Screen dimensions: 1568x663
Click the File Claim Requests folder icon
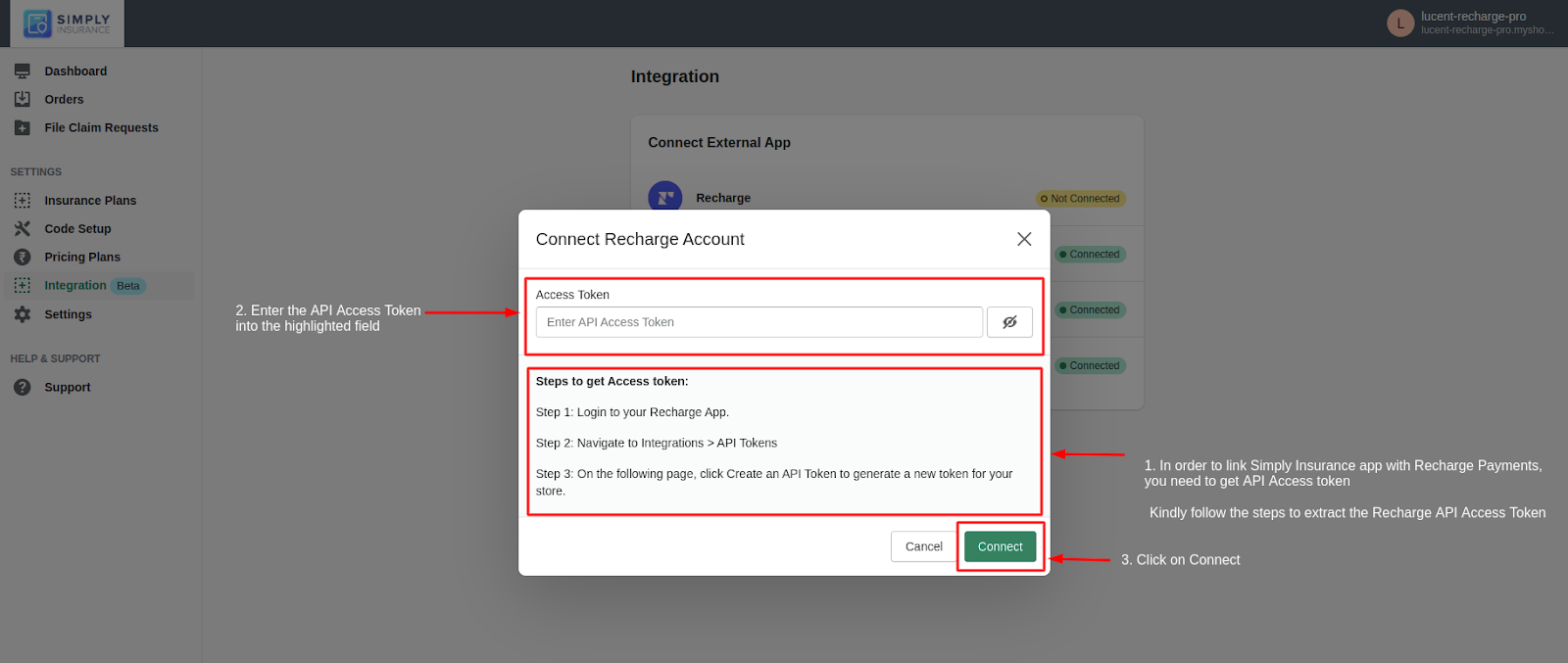point(23,128)
